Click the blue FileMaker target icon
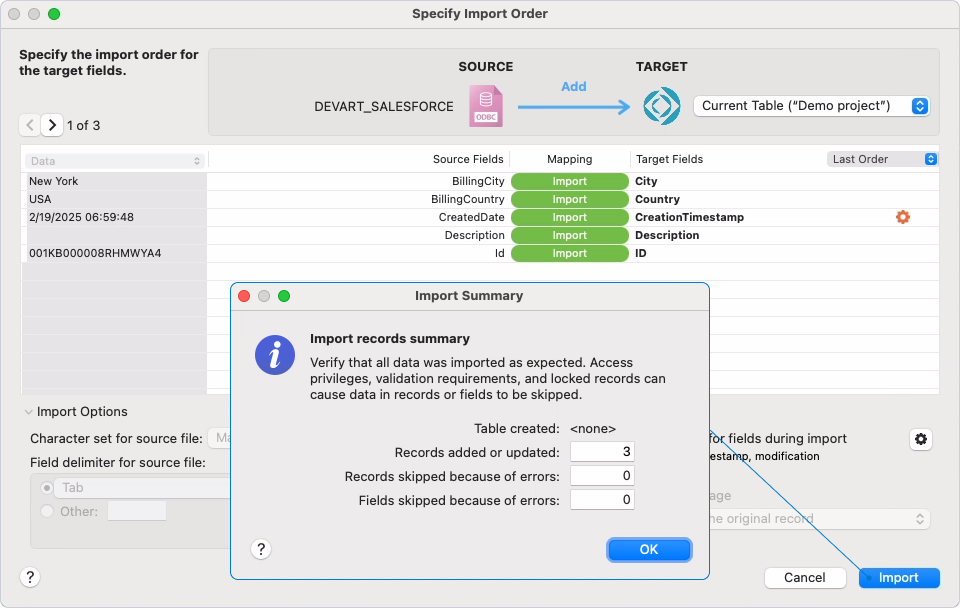 click(x=662, y=105)
